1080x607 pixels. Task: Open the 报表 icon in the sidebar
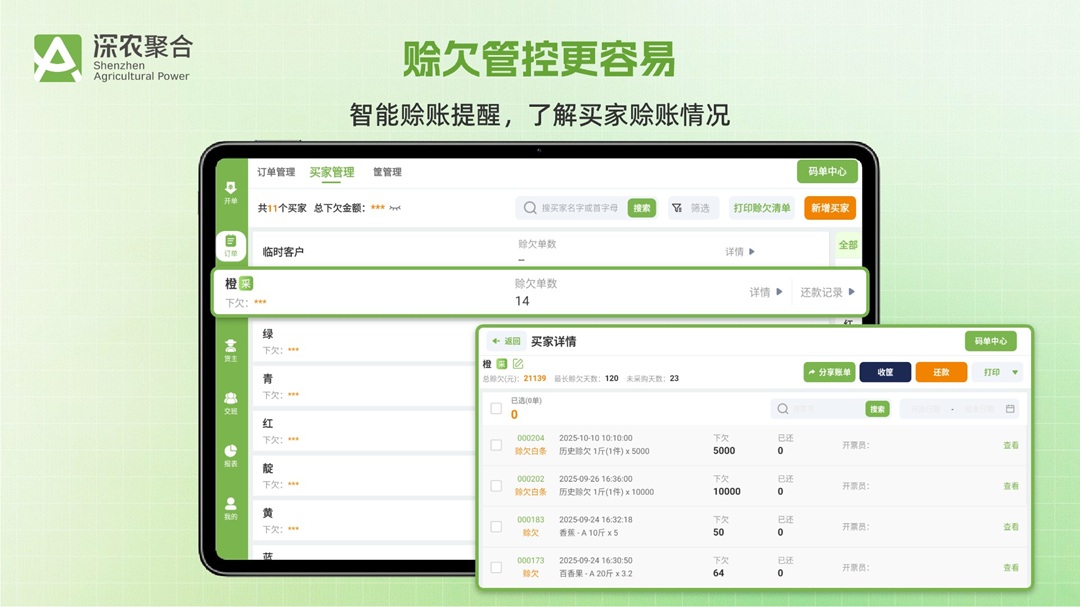(230, 452)
